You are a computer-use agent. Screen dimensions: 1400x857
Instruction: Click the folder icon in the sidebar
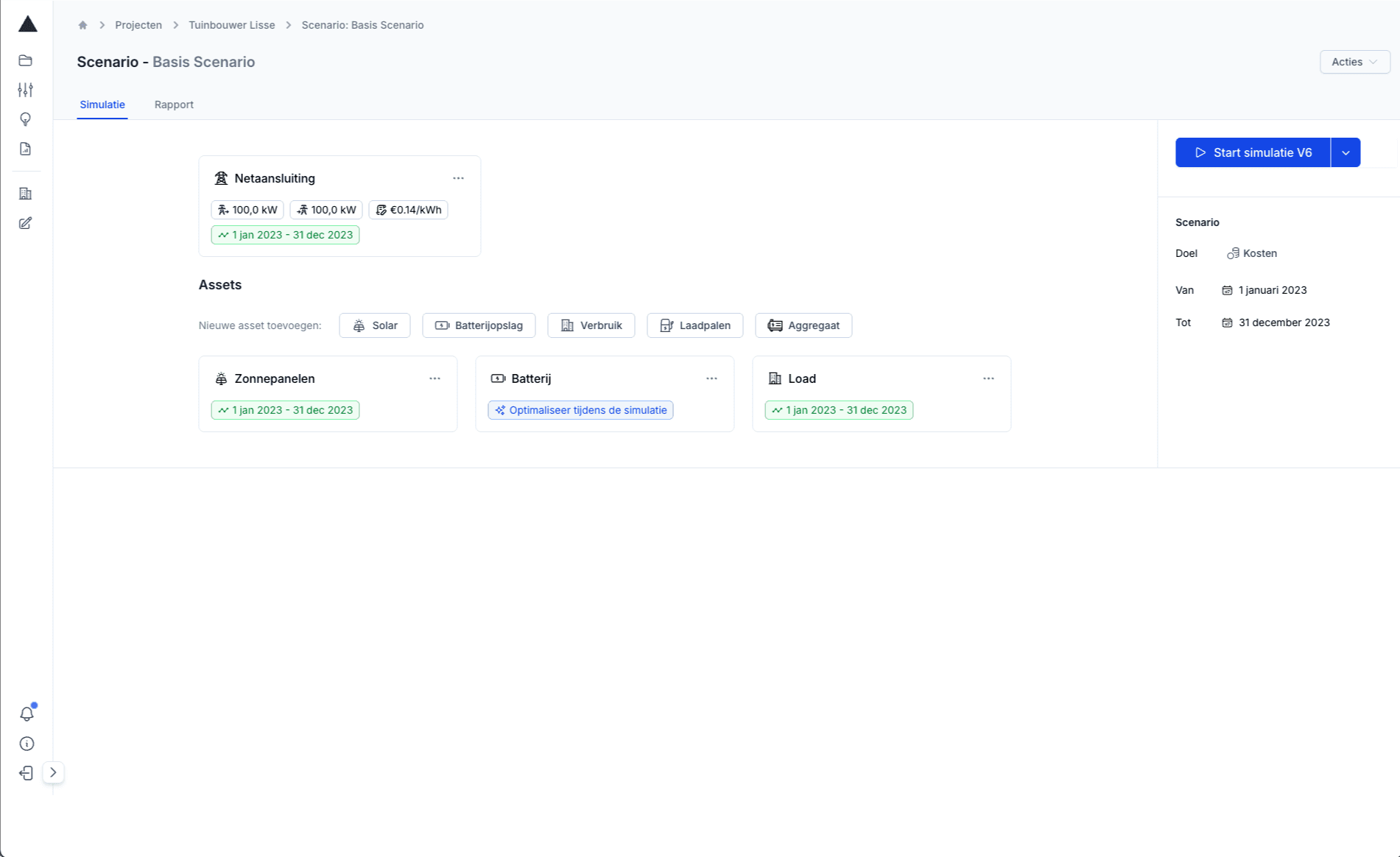click(26, 60)
